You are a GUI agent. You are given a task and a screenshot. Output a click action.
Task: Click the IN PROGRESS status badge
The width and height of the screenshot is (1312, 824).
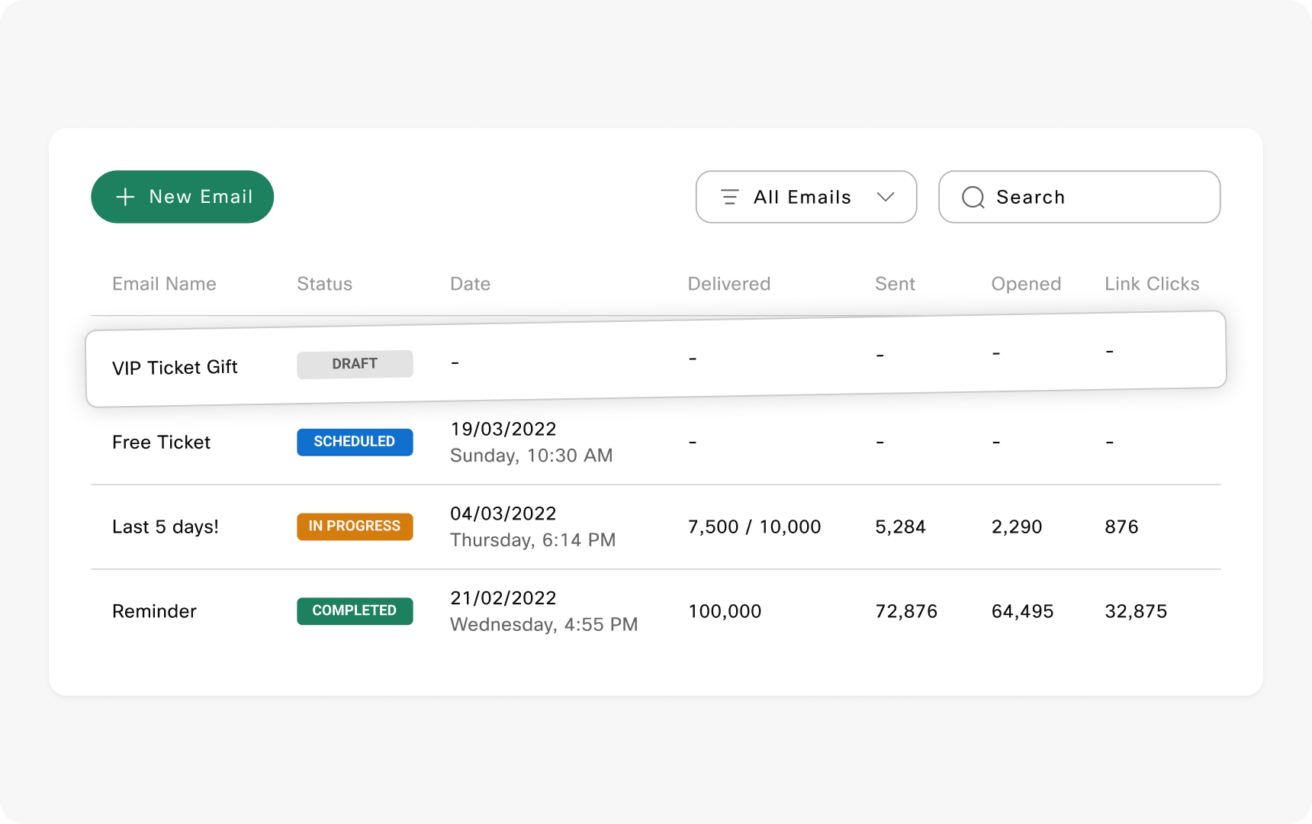[x=355, y=526]
